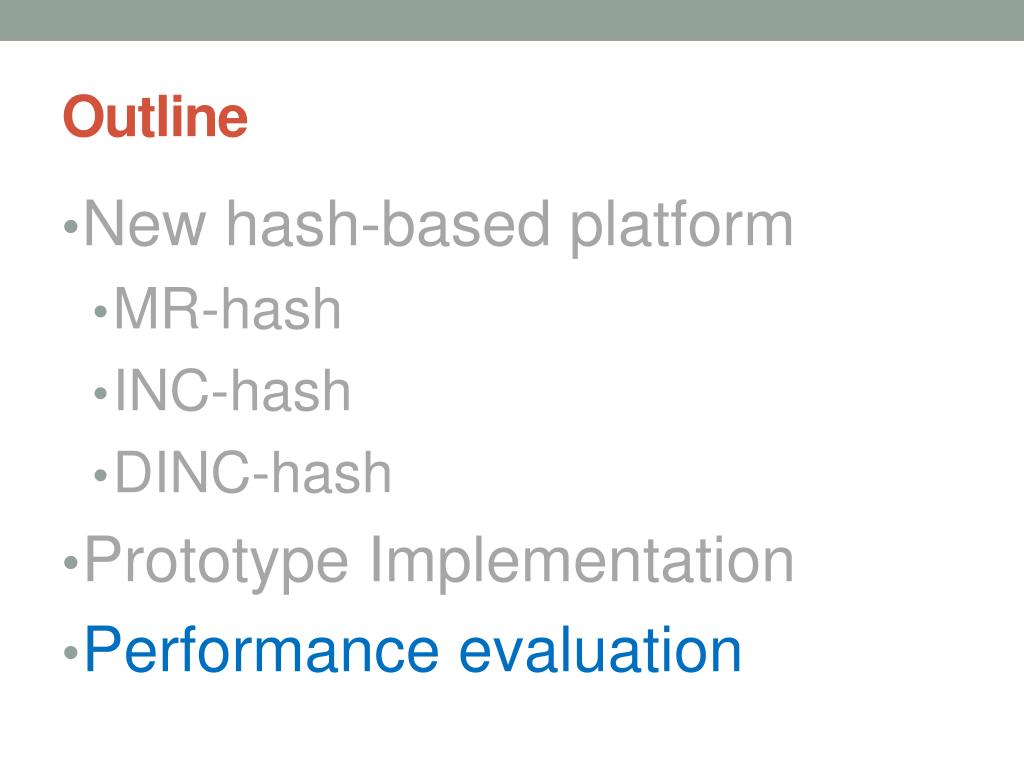Click the word New in first bullet
This screenshot has width=1024, height=768.
(146, 225)
